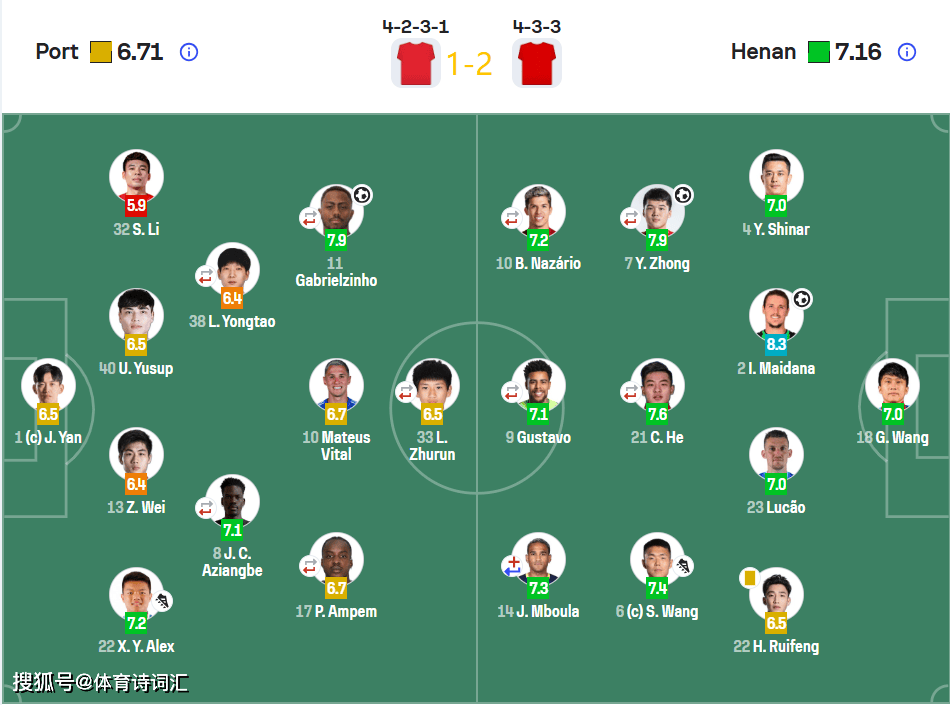Viewport: 950px width, 705px height.
Task: Click the goal ball icon on Y. Zhong
Action: click(x=683, y=195)
